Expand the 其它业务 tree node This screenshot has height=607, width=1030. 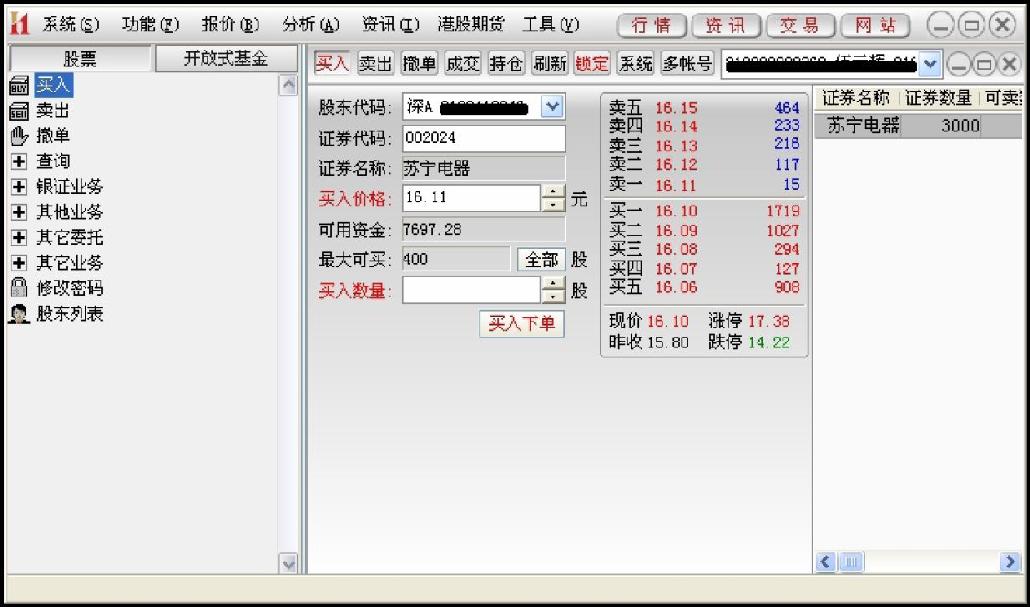19,263
